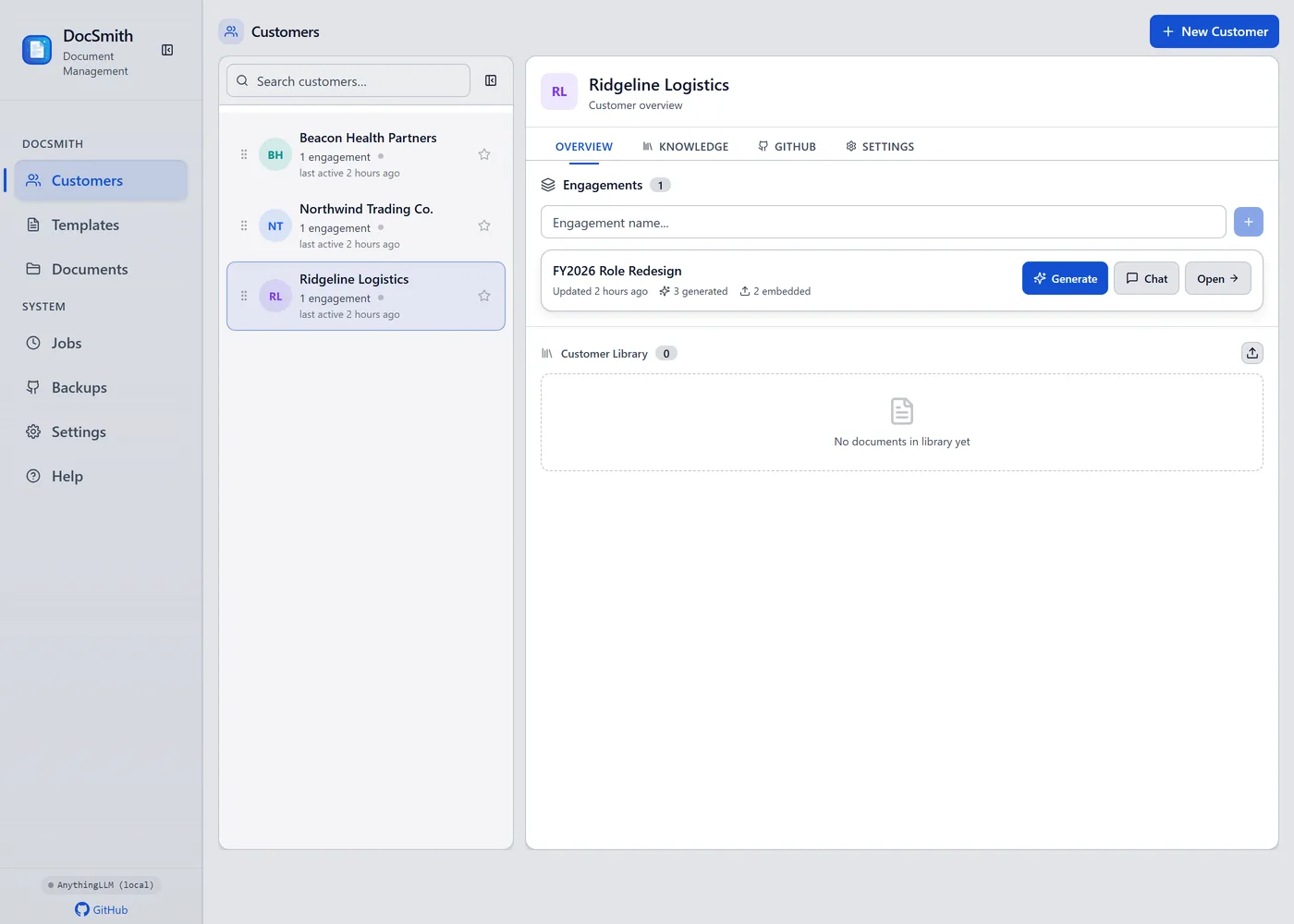The height and width of the screenshot is (924, 1294).
Task: Open Backups in the sidebar
Action: pos(101,387)
